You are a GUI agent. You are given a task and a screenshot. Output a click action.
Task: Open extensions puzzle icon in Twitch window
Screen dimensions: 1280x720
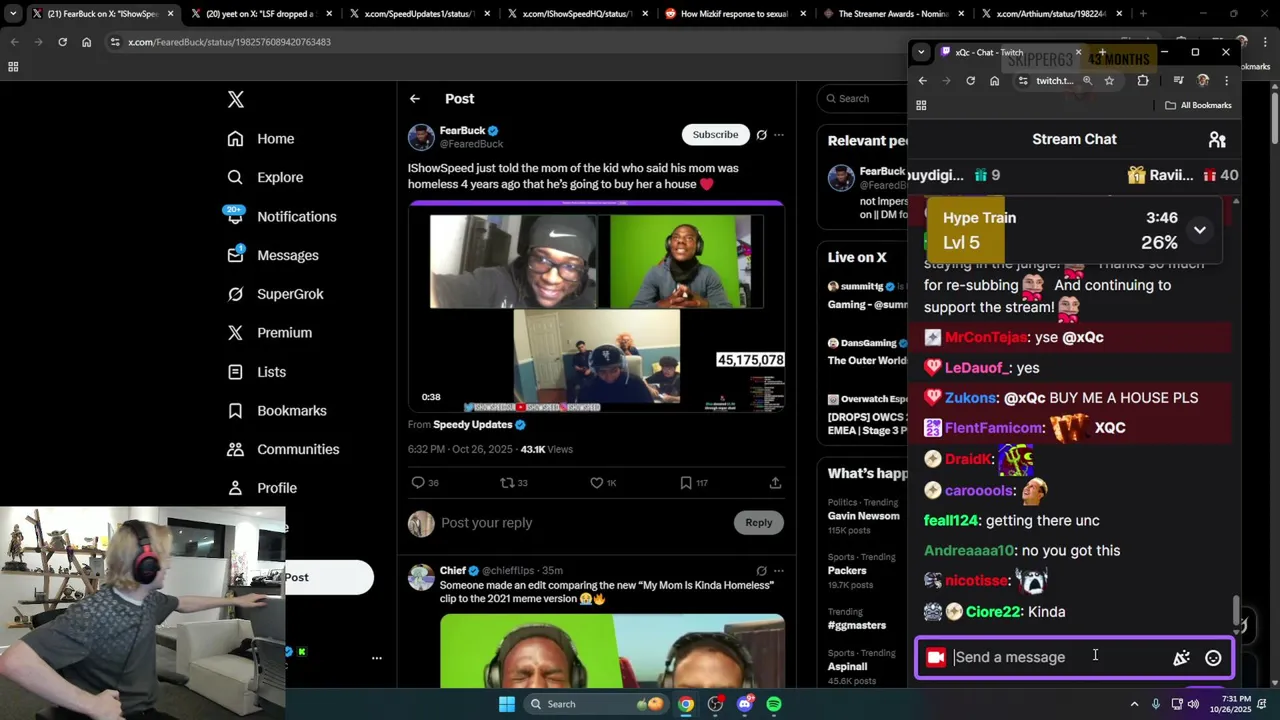1143,81
